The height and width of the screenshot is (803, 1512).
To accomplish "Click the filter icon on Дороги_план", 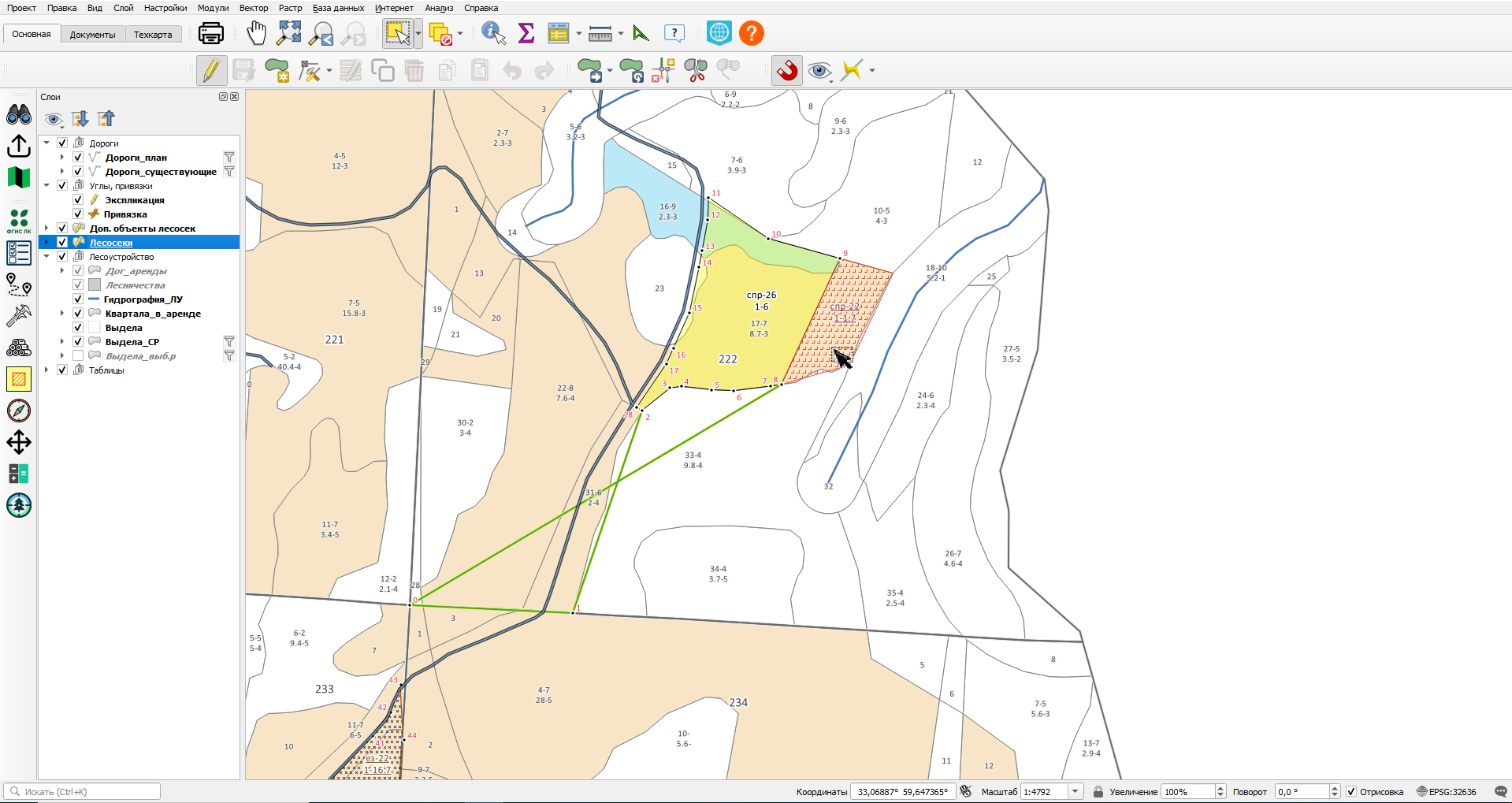I will (229, 158).
